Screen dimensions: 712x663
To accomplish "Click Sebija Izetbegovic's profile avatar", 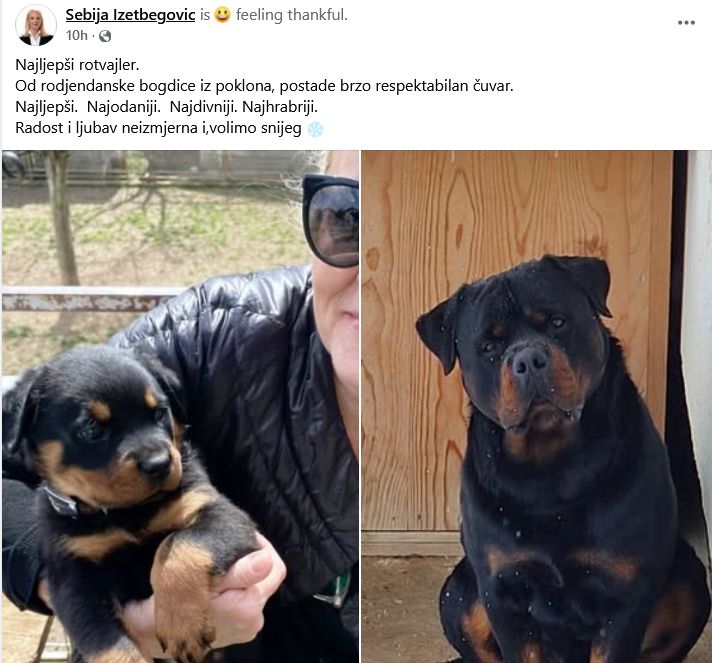I will click(x=36, y=25).
